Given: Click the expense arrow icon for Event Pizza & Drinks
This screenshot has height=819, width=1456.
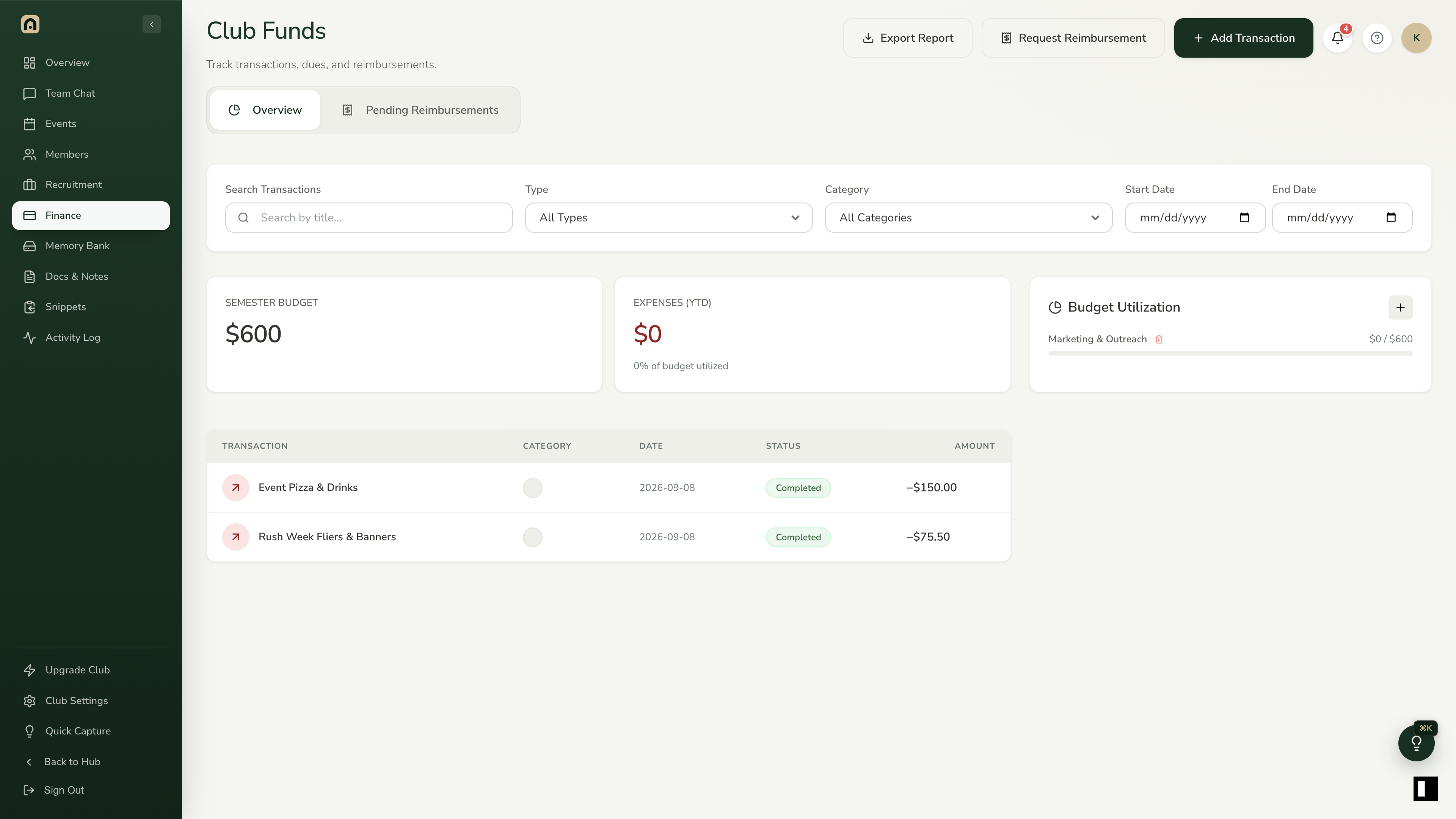Looking at the screenshot, I should point(236,488).
